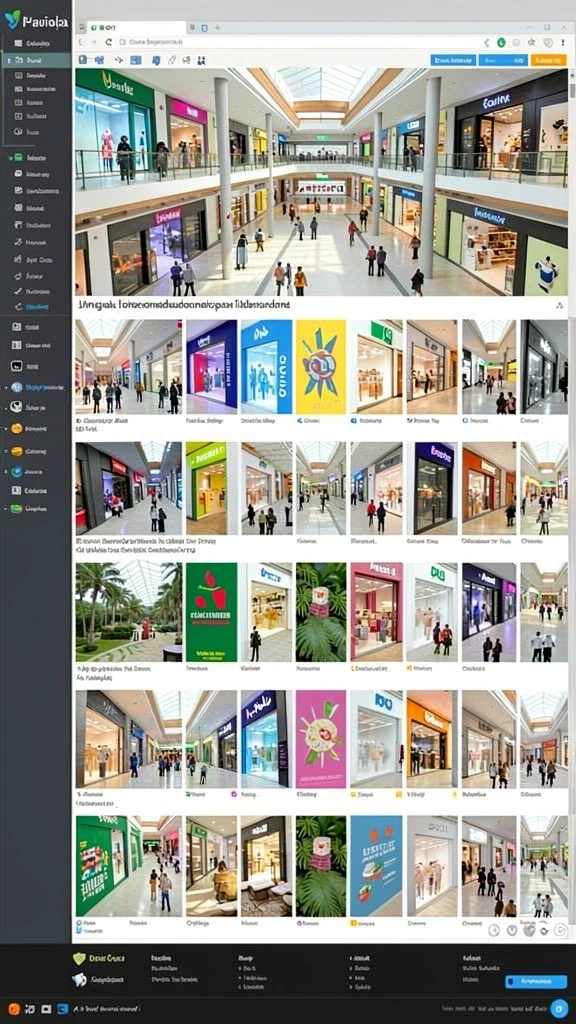Click the bookmark star icon in browser bar

click(x=532, y=42)
